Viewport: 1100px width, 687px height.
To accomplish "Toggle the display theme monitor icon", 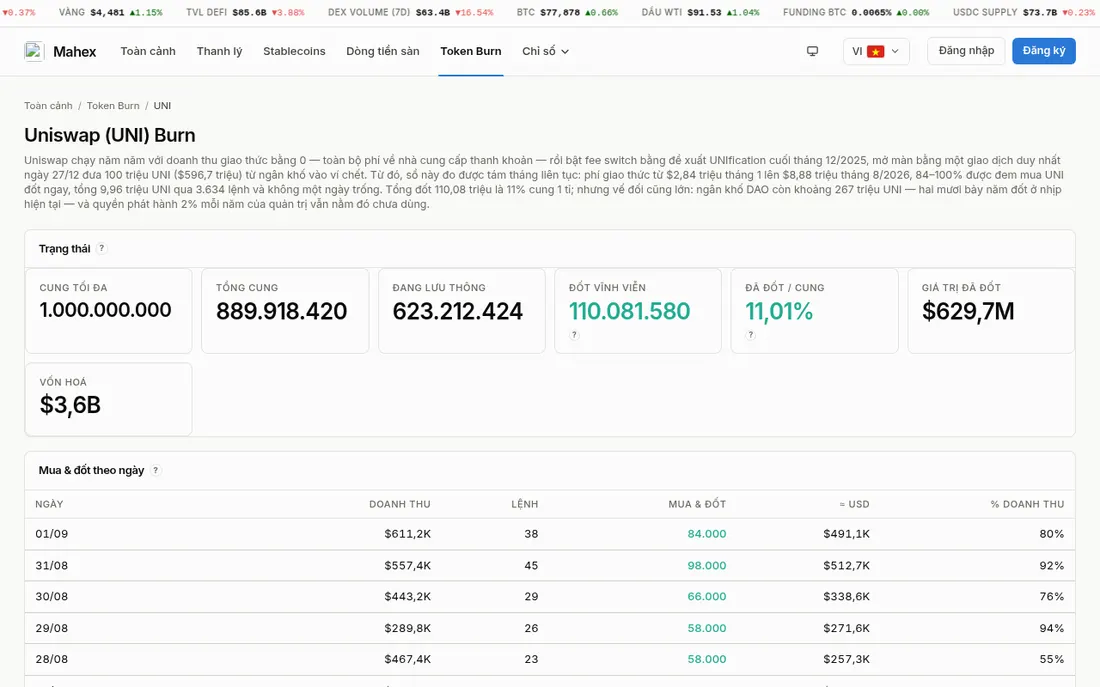I will pos(812,51).
